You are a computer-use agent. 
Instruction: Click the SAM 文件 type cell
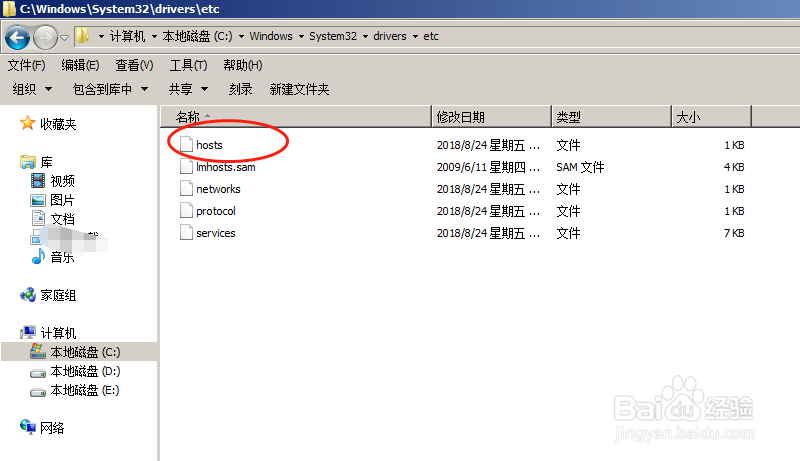580,167
